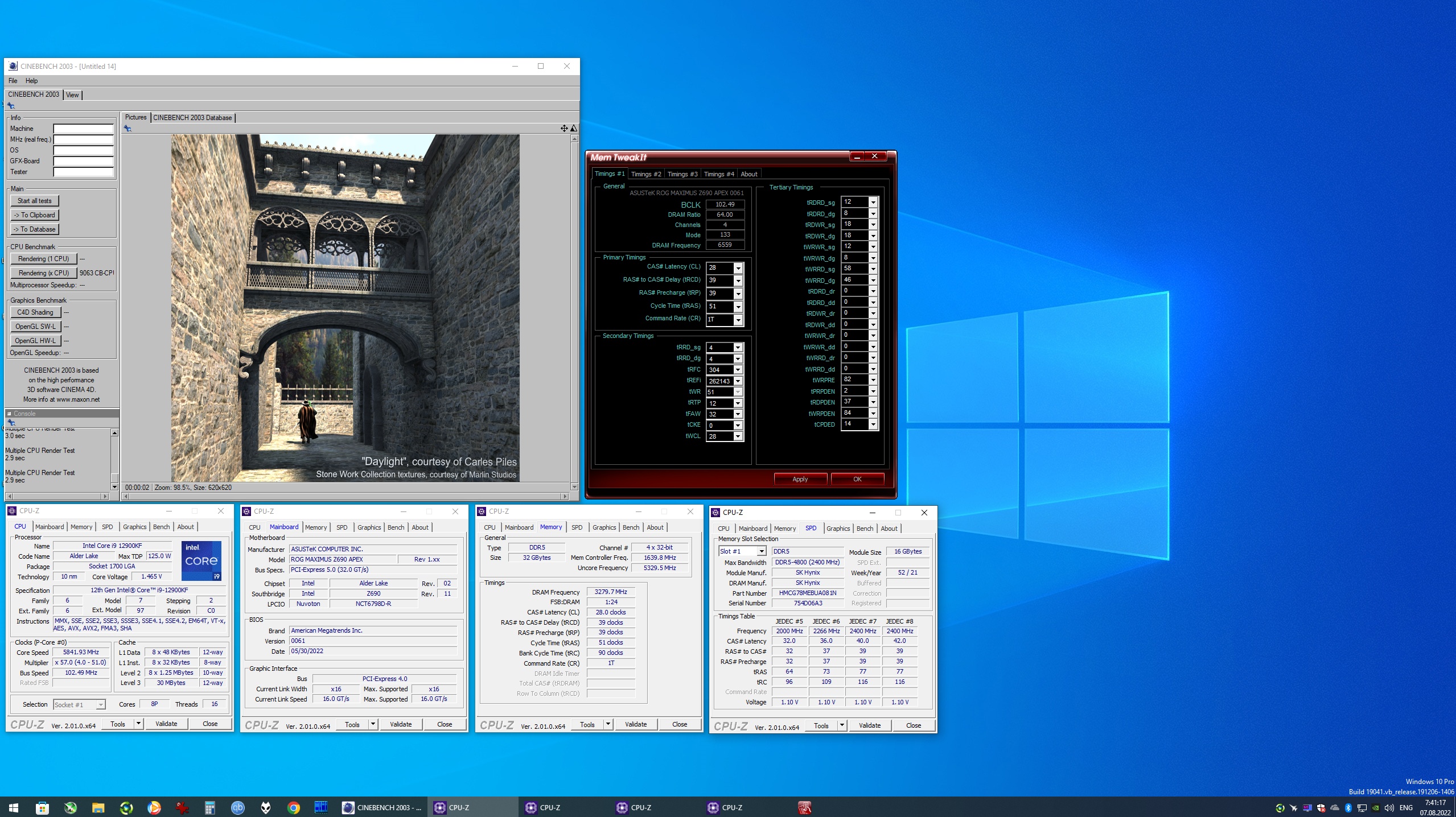This screenshot has width=1456, height=817.
Task: Click the clock and date in taskbar
Action: tap(1436, 807)
